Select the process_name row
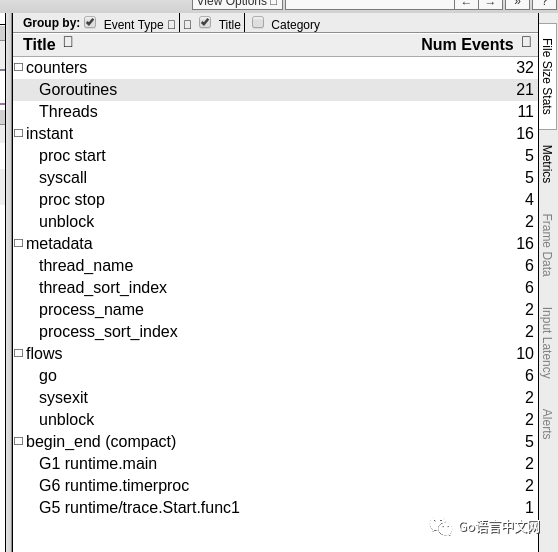 (x=275, y=310)
